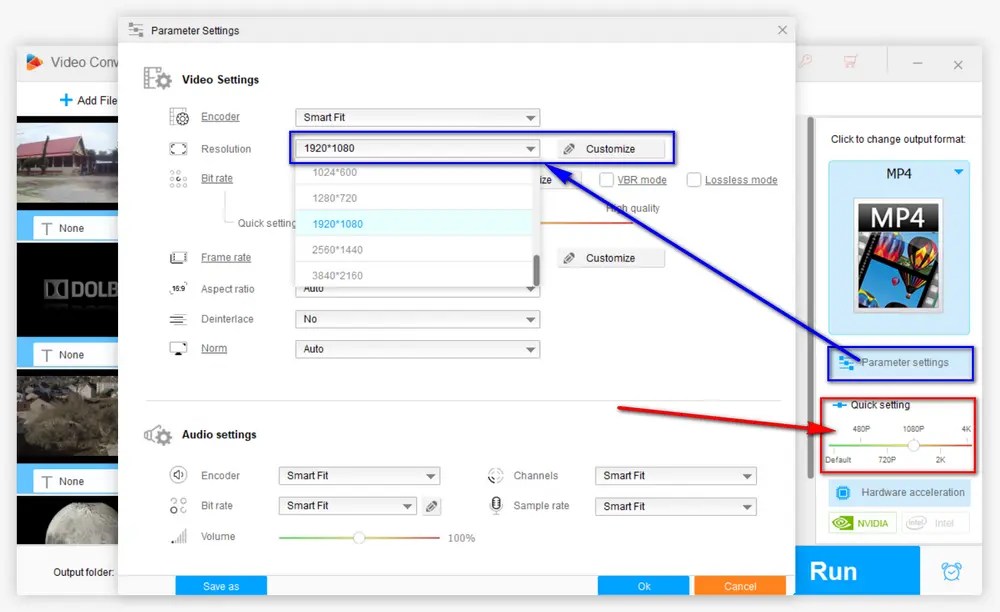Open the Deinterlace dropdown
The width and height of the screenshot is (1000, 612).
click(416, 318)
